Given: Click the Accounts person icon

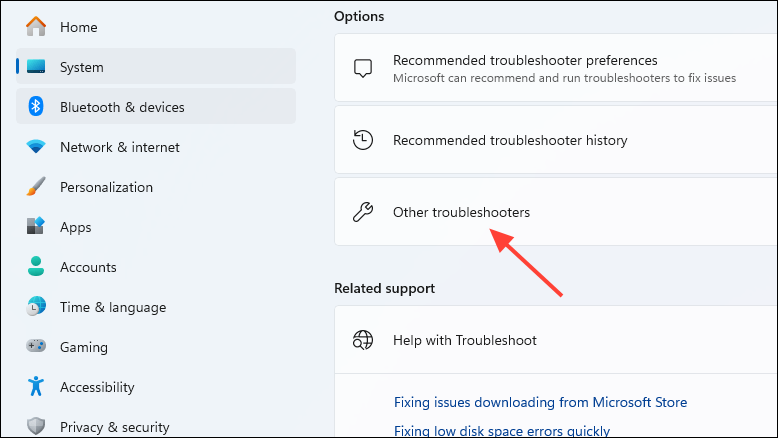Looking at the screenshot, I should tap(36, 266).
